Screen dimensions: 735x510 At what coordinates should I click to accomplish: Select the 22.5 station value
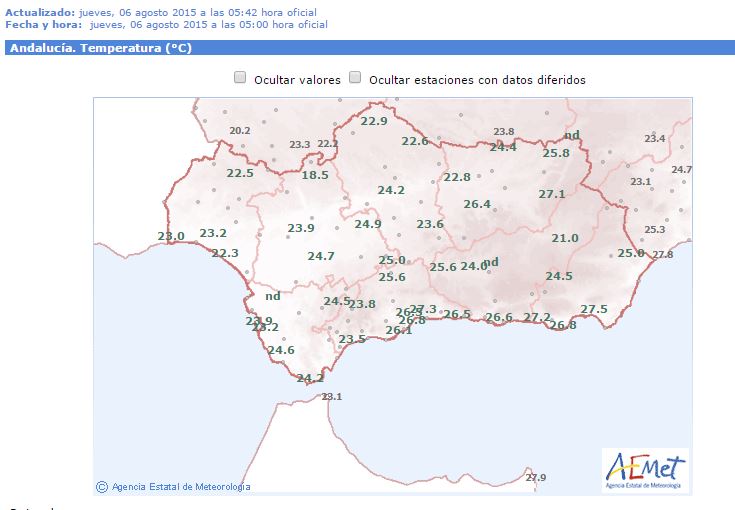point(240,173)
